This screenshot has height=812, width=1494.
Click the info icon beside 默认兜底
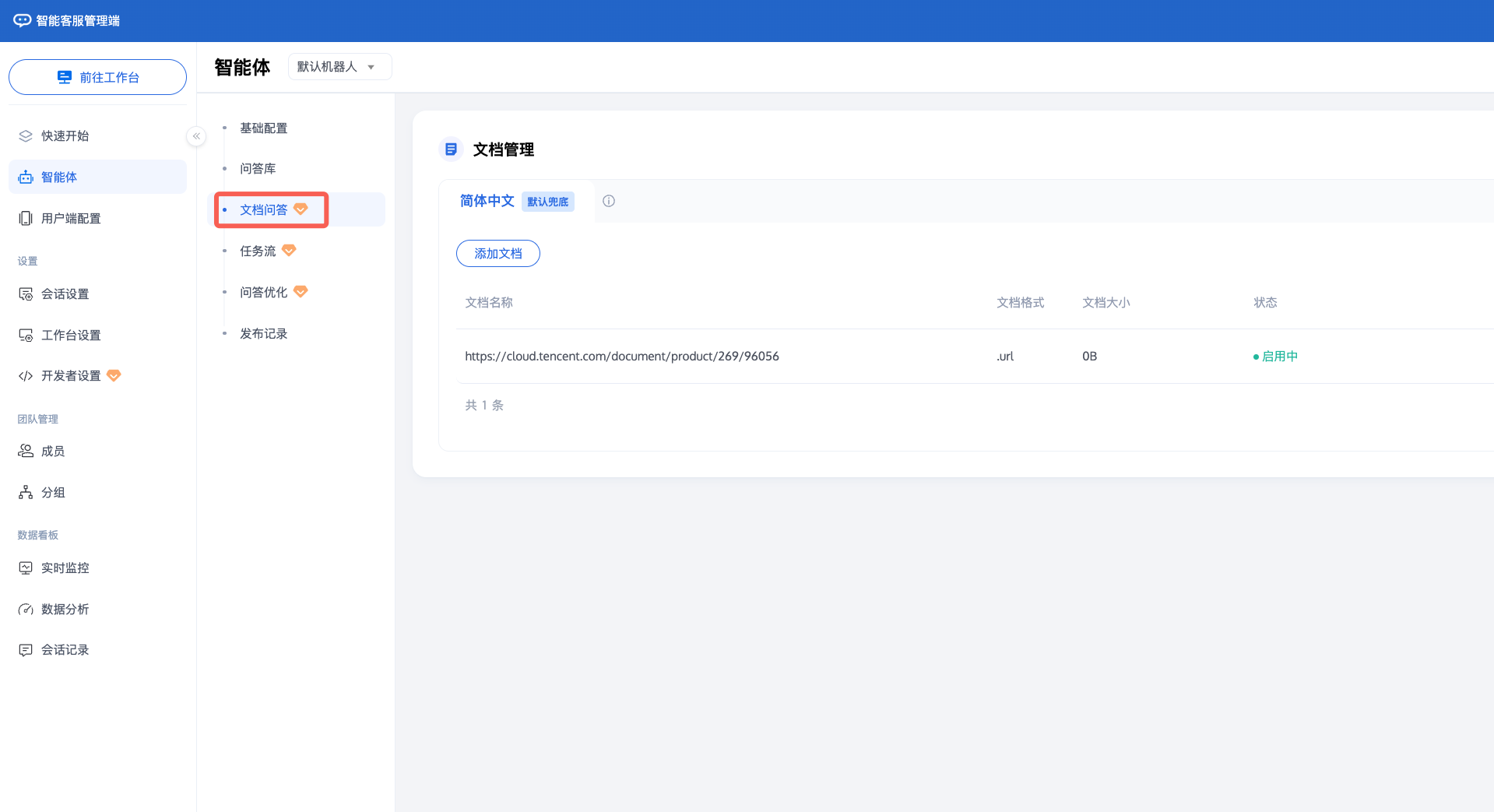point(609,201)
